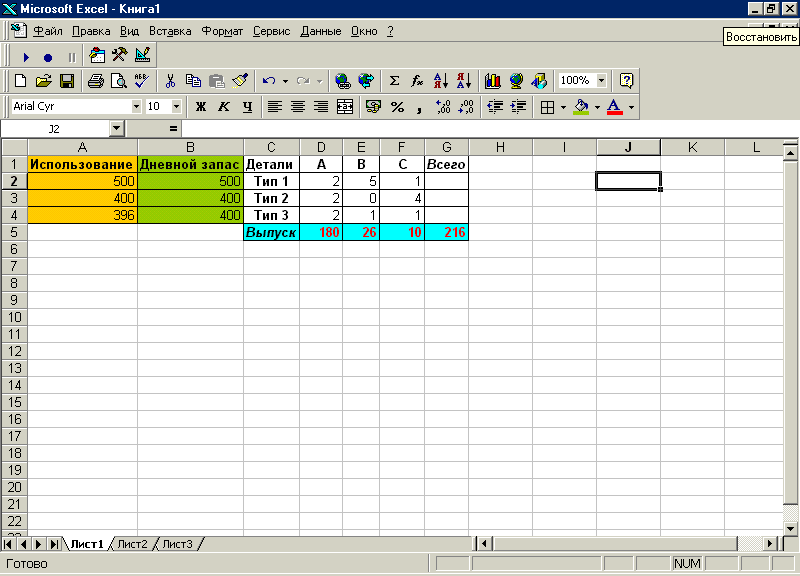
Task: Open the Формат menu
Action: tap(222, 31)
